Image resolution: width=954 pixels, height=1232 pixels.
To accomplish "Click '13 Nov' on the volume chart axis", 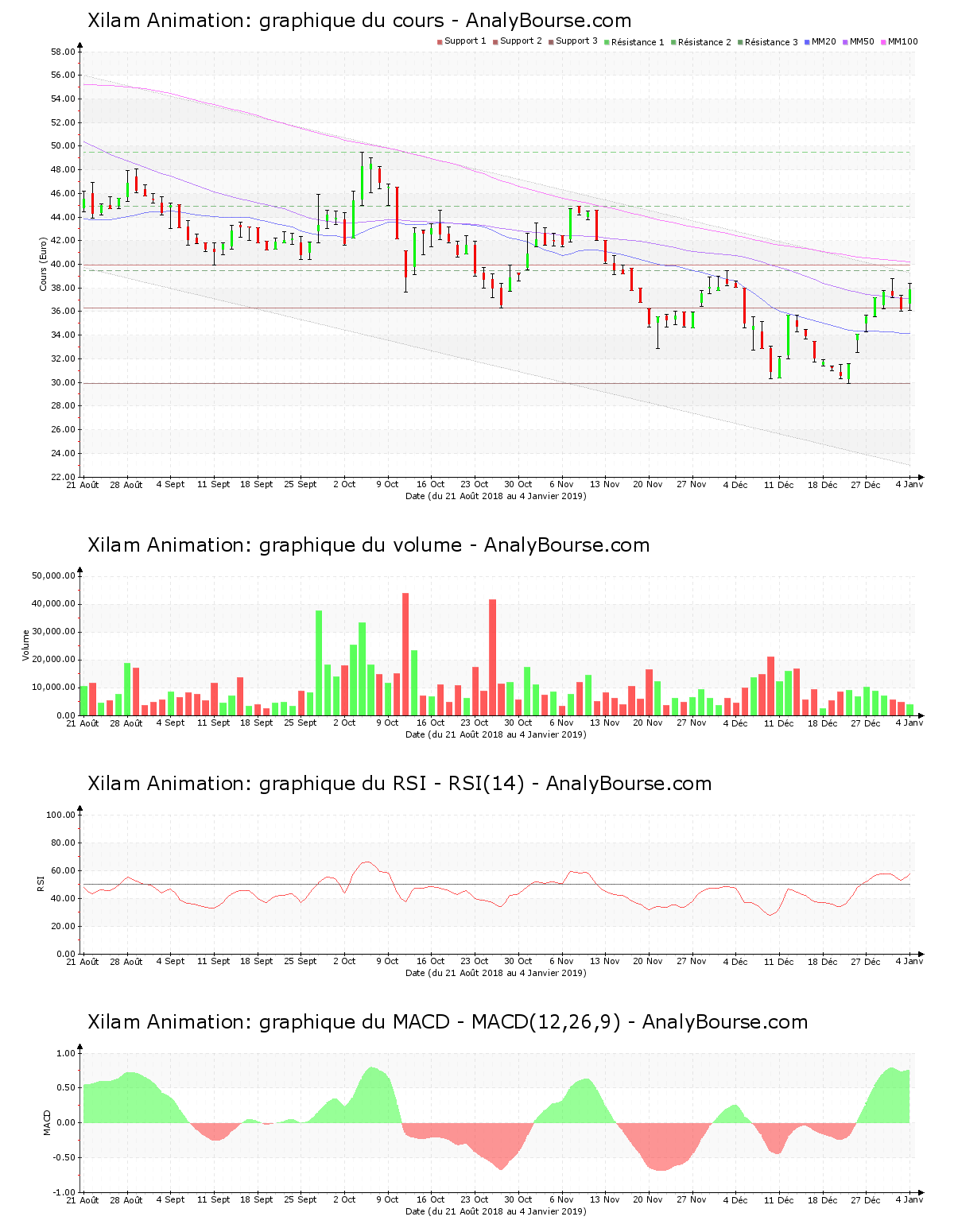I will (604, 723).
